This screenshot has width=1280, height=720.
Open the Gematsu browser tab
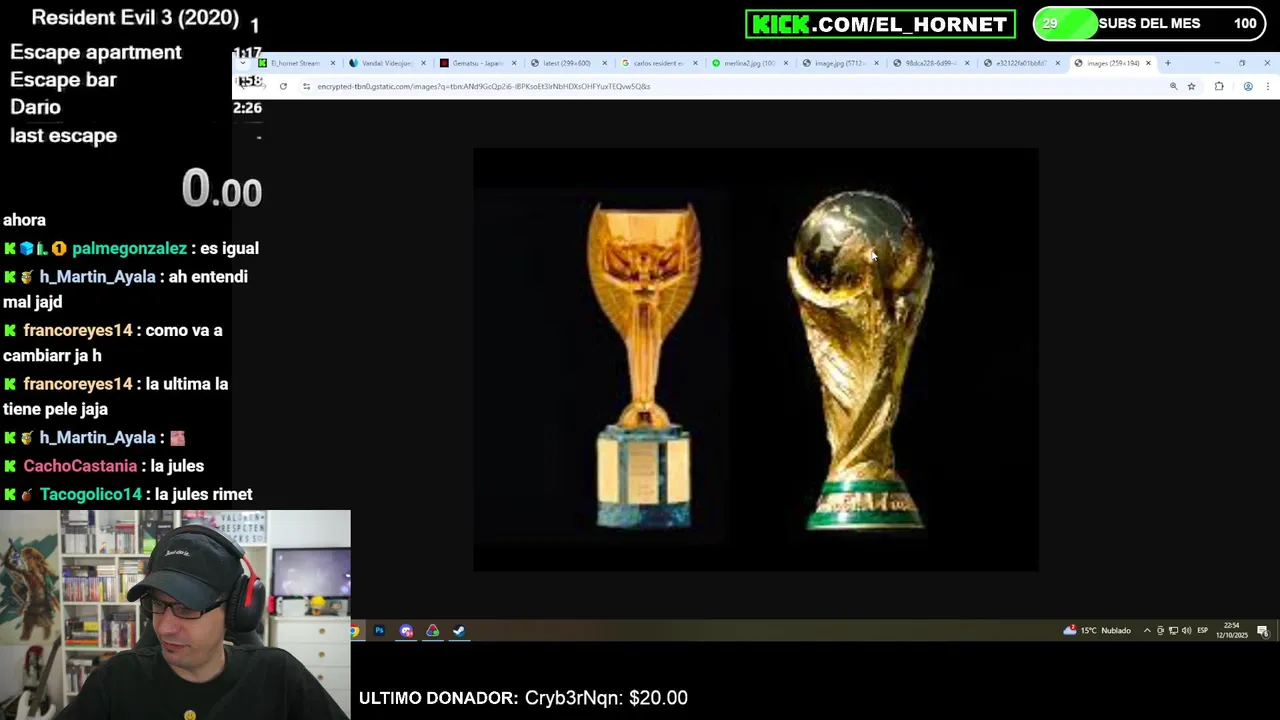point(476,63)
